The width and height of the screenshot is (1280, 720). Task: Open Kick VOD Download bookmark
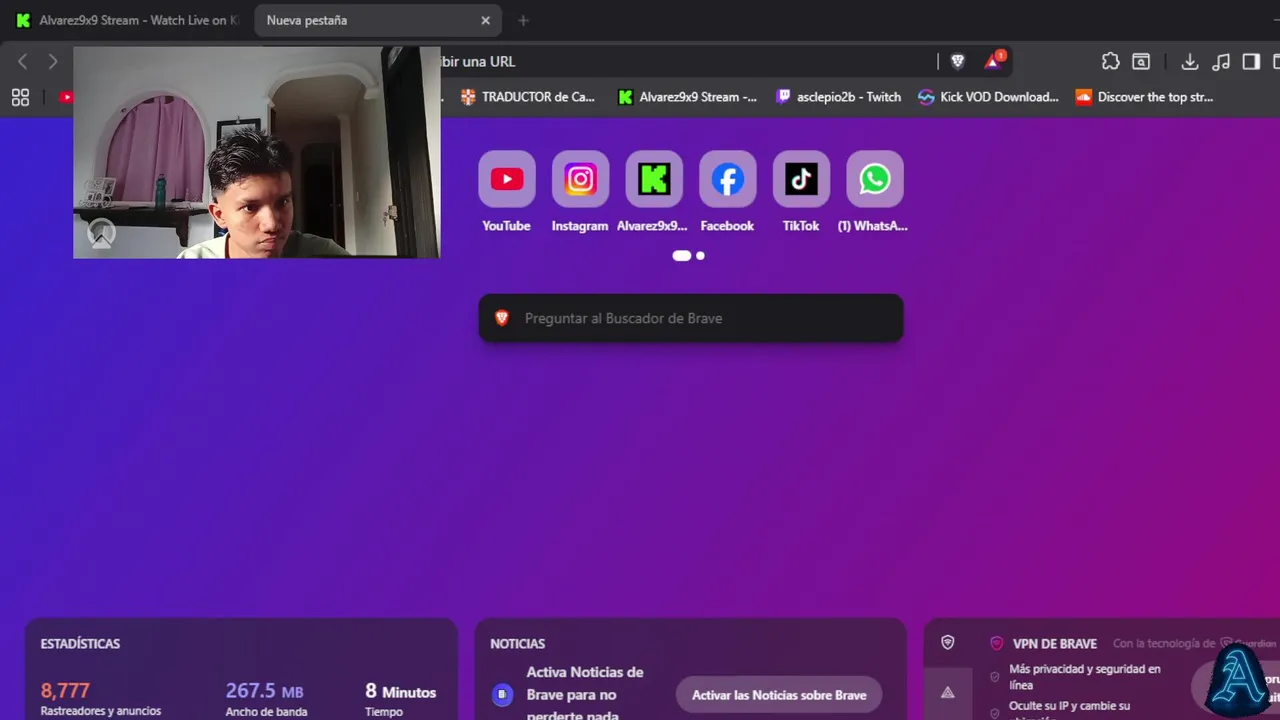click(988, 97)
